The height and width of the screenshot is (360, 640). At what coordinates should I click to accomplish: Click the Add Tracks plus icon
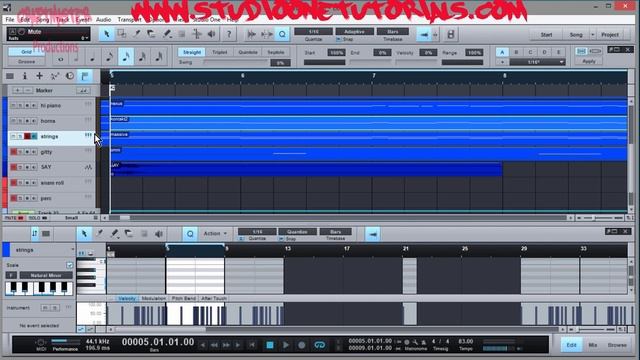click(40, 76)
